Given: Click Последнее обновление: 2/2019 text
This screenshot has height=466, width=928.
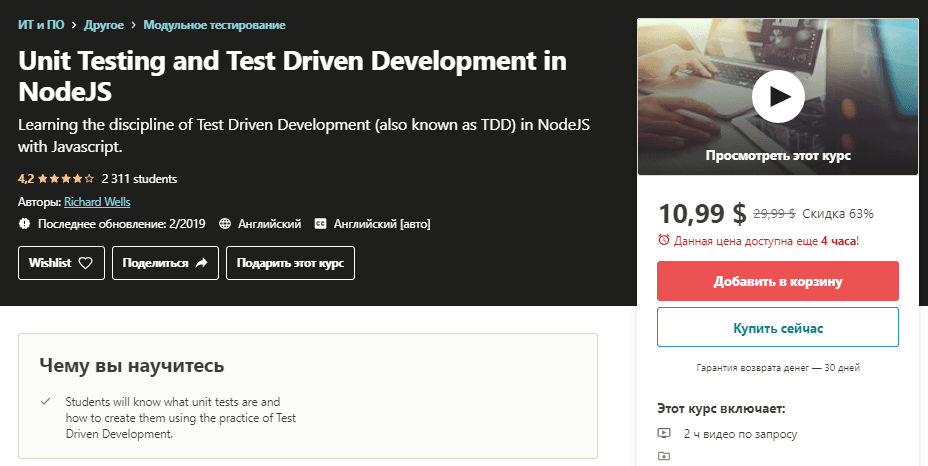Looking at the screenshot, I should tap(121, 224).
